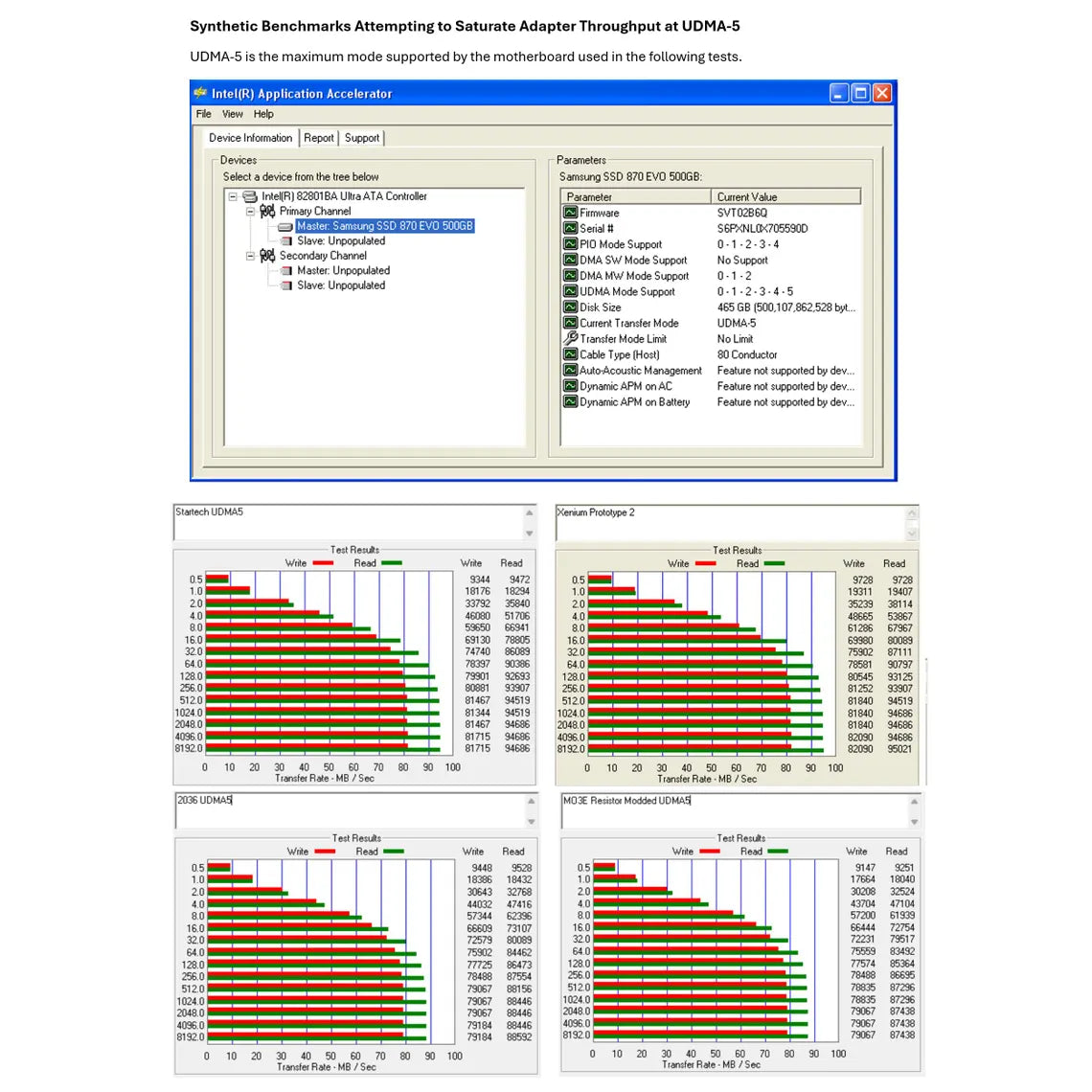Image resolution: width=1092 pixels, height=1092 pixels.
Task: Click scroll-down arrow in Startech UDMA5 box
Action: click(530, 534)
